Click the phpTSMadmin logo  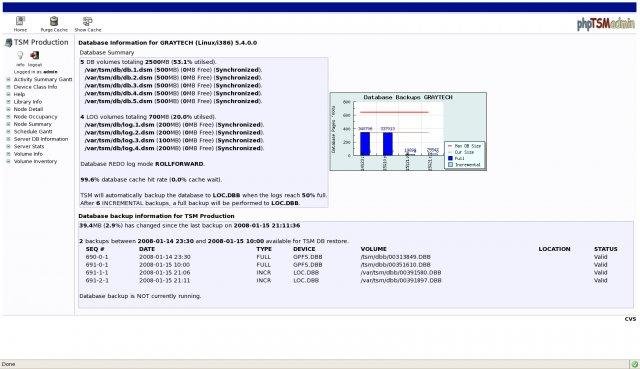point(606,23)
